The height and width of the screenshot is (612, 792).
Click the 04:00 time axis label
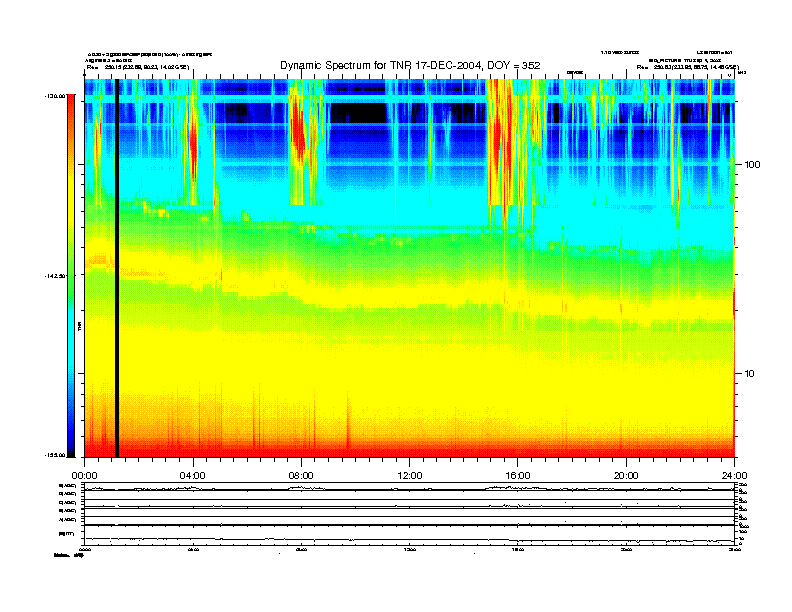click(x=193, y=476)
